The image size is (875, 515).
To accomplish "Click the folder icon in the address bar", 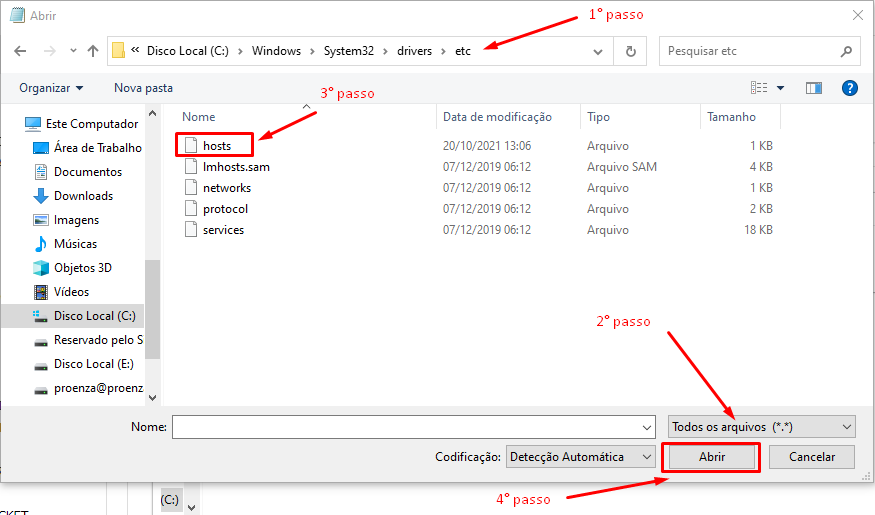I will point(118,51).
